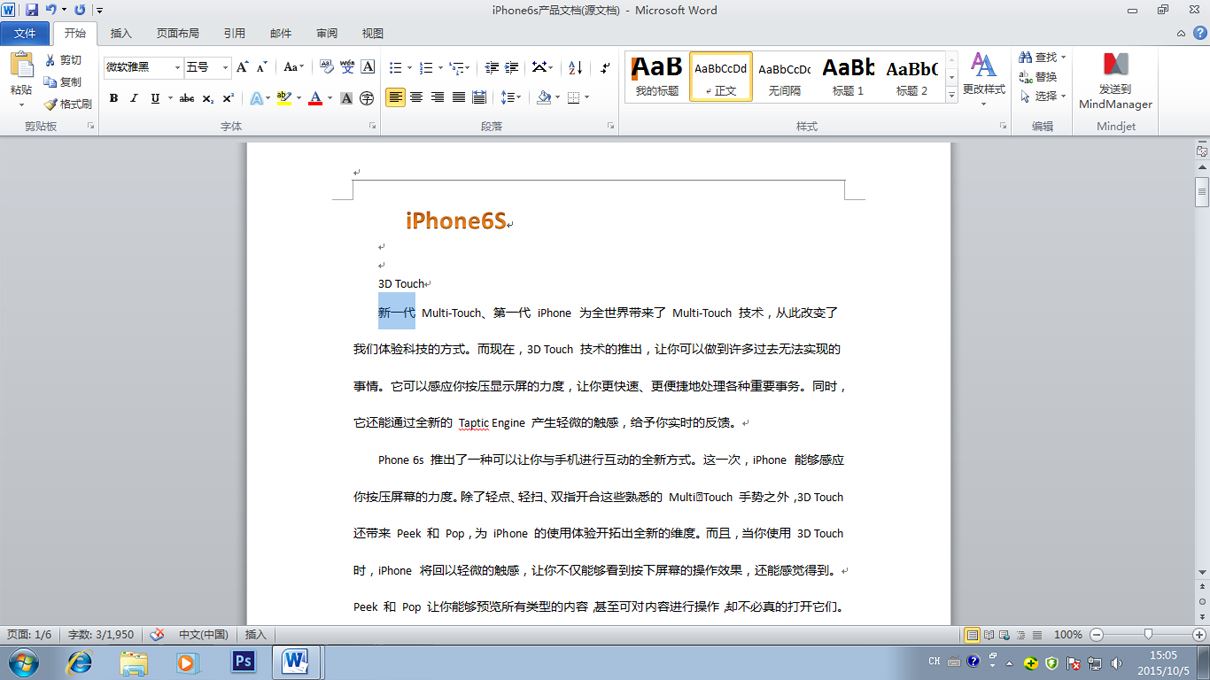Switch to the 审阅 Review tab
This screenshot has width=1210, height=680.
pyautogui.click(x=327, y=33)
